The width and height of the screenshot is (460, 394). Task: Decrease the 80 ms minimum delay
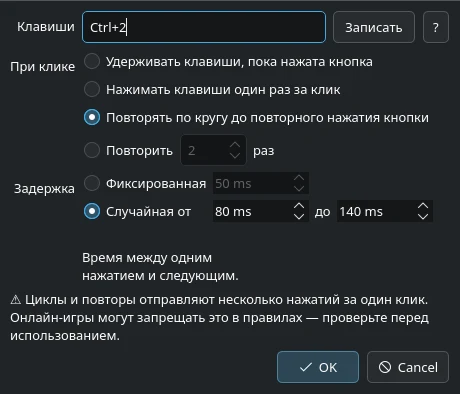coord(299,216)
